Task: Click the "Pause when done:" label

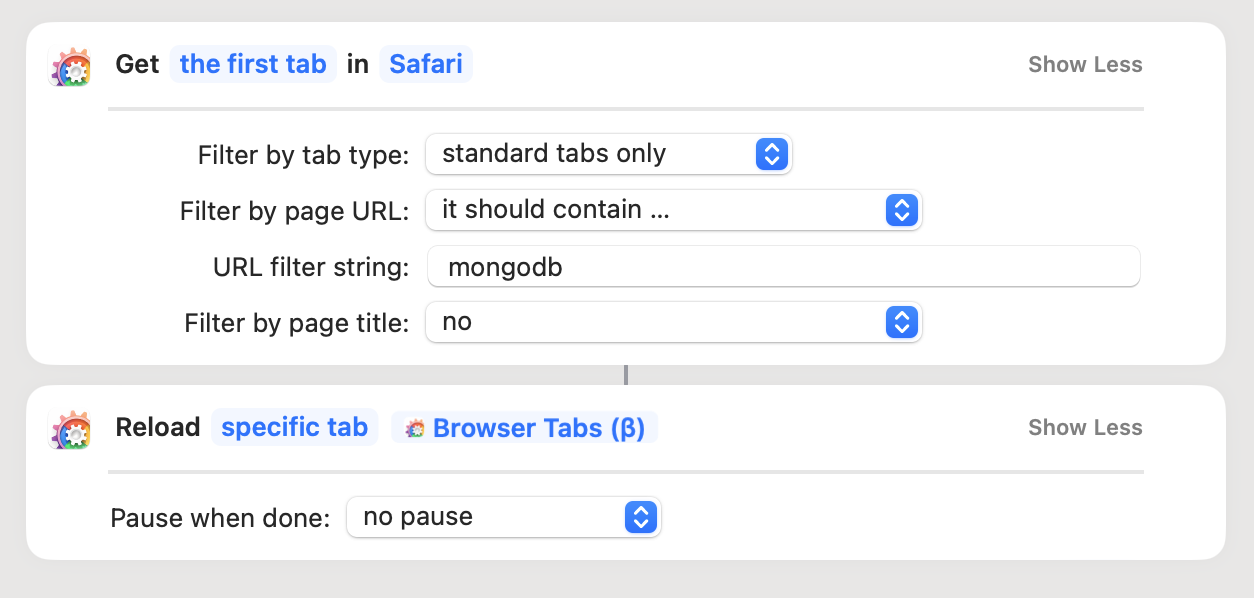Action: coord(220,518)
